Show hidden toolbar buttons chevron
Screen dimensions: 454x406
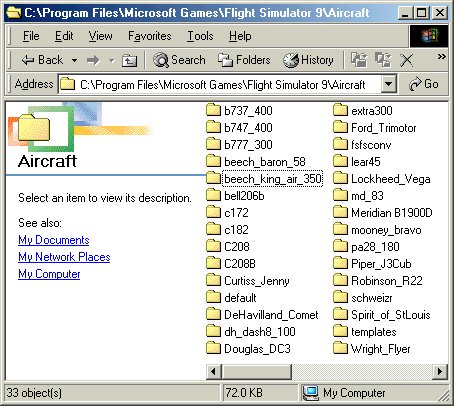point(442,57)
